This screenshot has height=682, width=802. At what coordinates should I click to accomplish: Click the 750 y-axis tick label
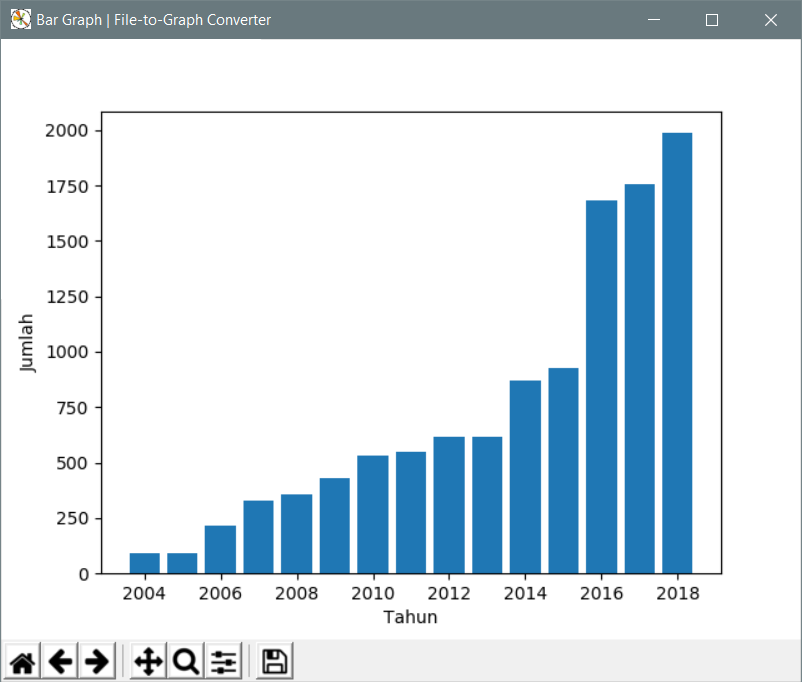[x=72, y=408]
